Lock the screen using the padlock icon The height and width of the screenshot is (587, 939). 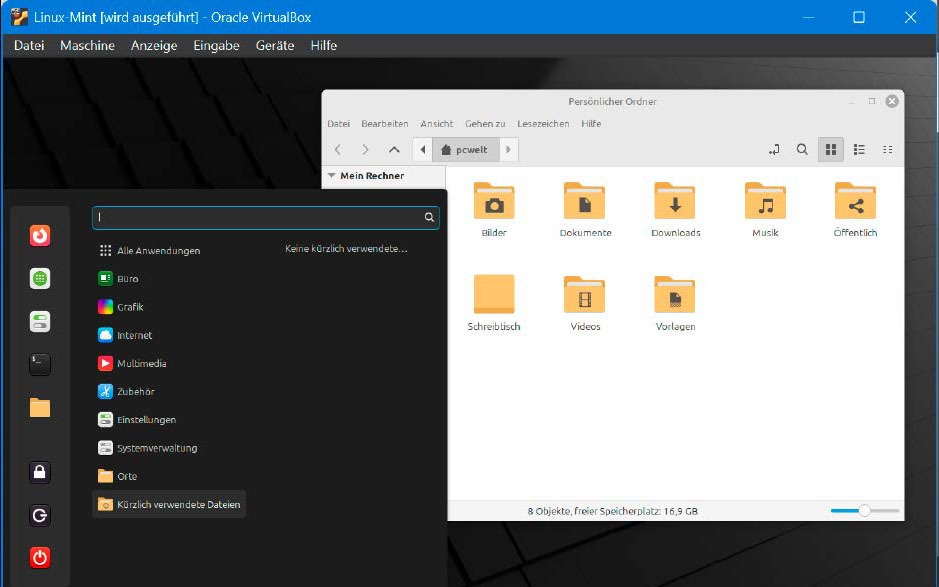[39, 472]
